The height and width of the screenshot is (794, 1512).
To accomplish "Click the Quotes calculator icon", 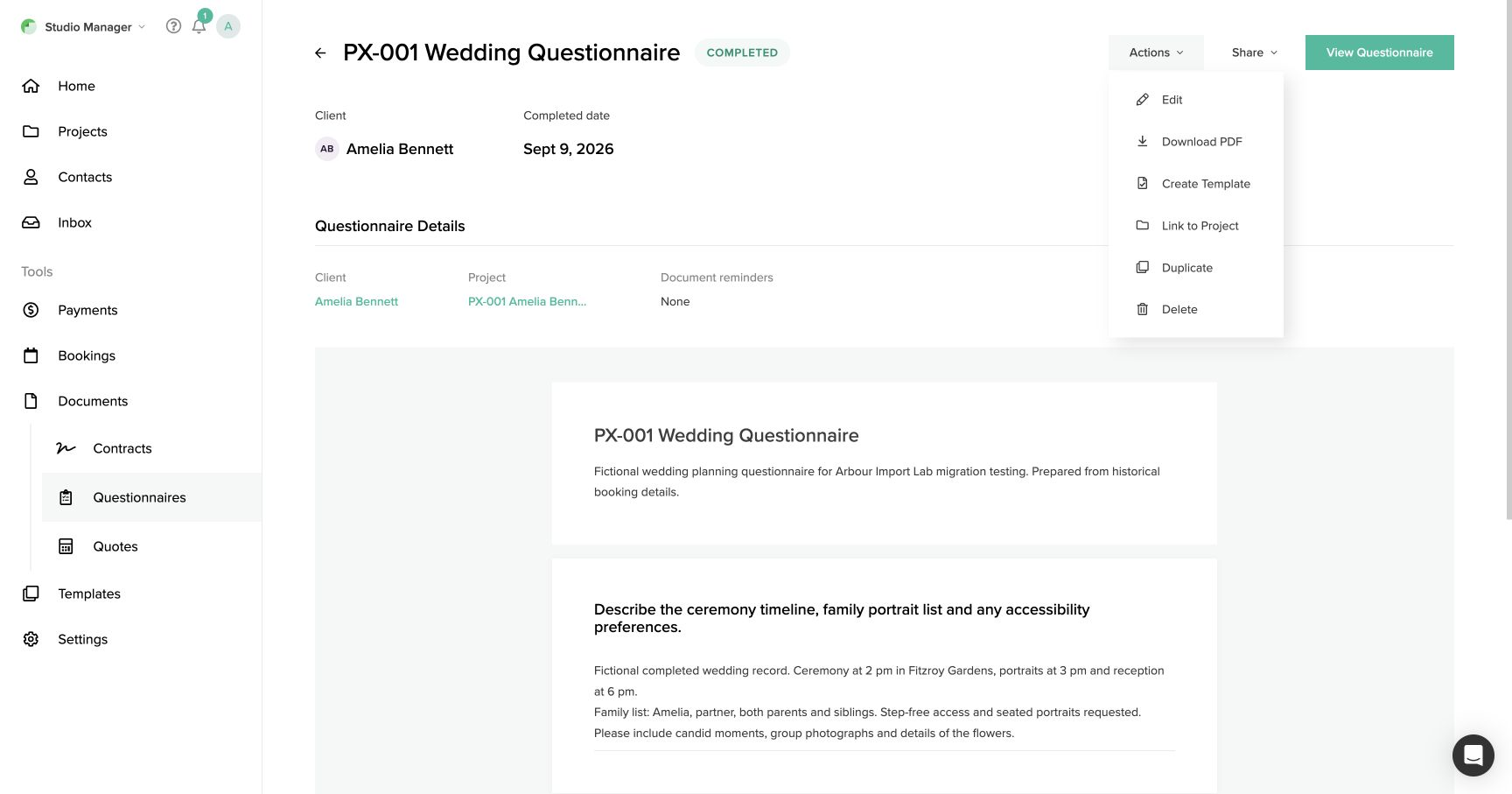I will tap(66, 546).
